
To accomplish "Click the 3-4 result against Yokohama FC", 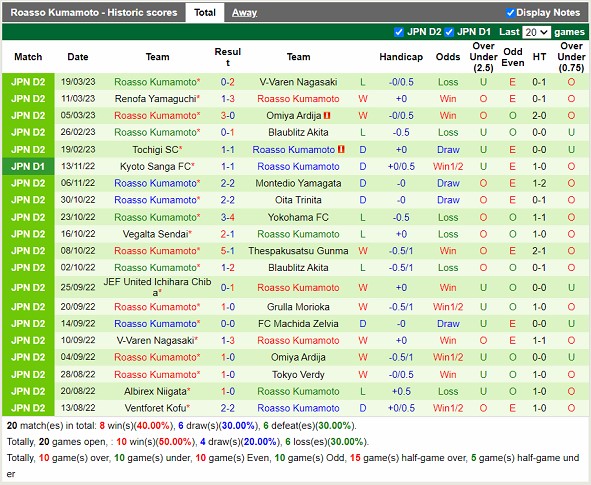I will (228, 217).
